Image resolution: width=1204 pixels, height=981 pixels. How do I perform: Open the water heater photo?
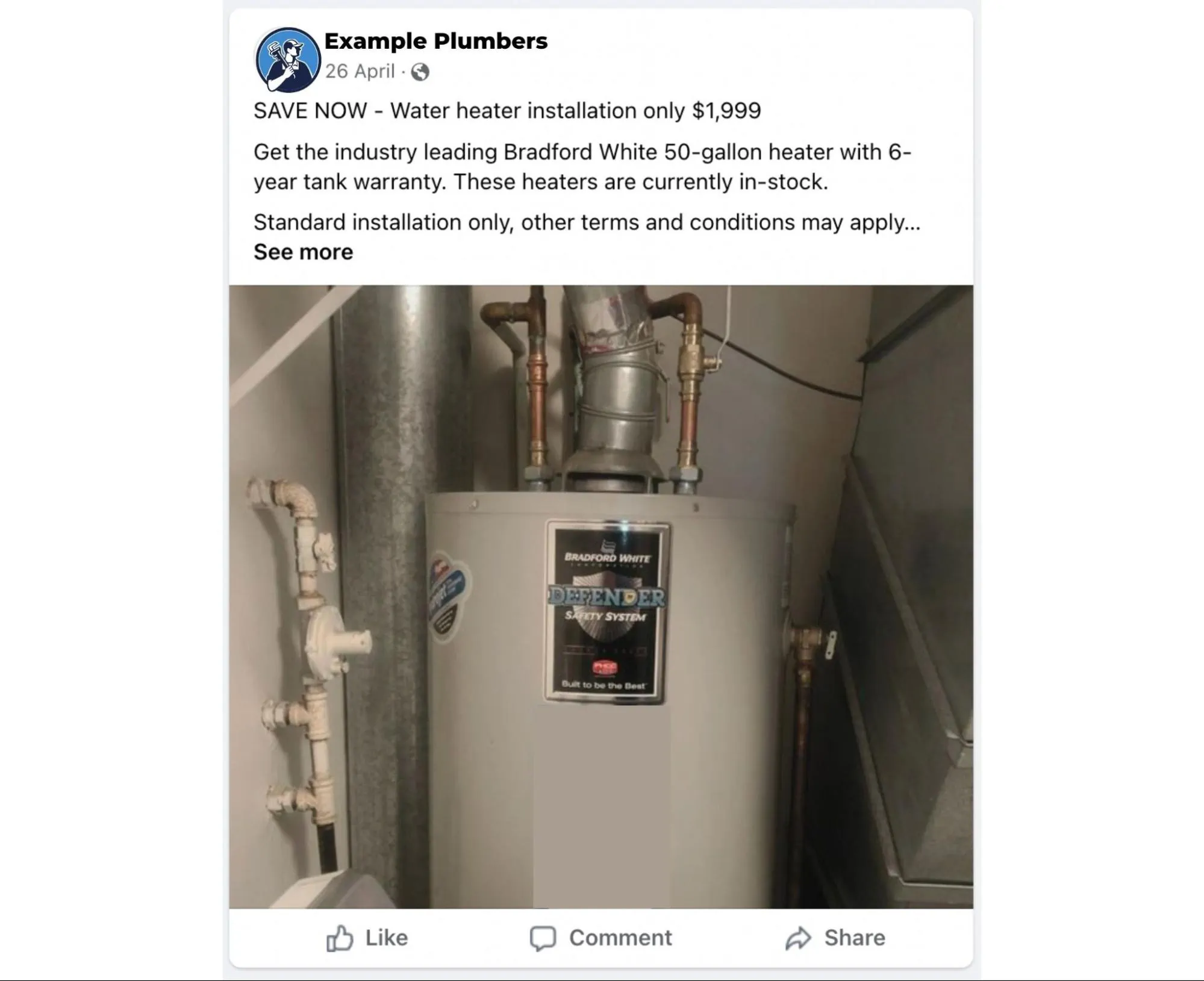click(x=600, y=596)
